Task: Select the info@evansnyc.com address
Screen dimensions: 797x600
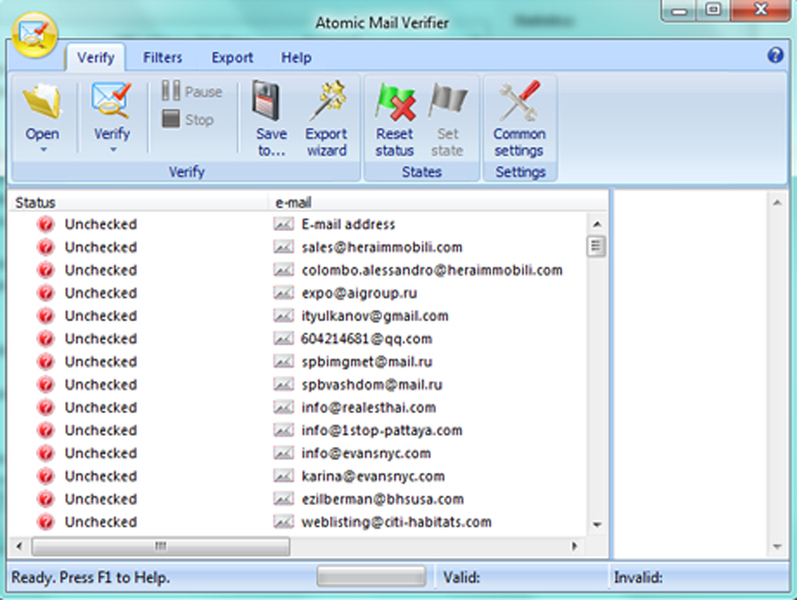Action: pos(366,454)
